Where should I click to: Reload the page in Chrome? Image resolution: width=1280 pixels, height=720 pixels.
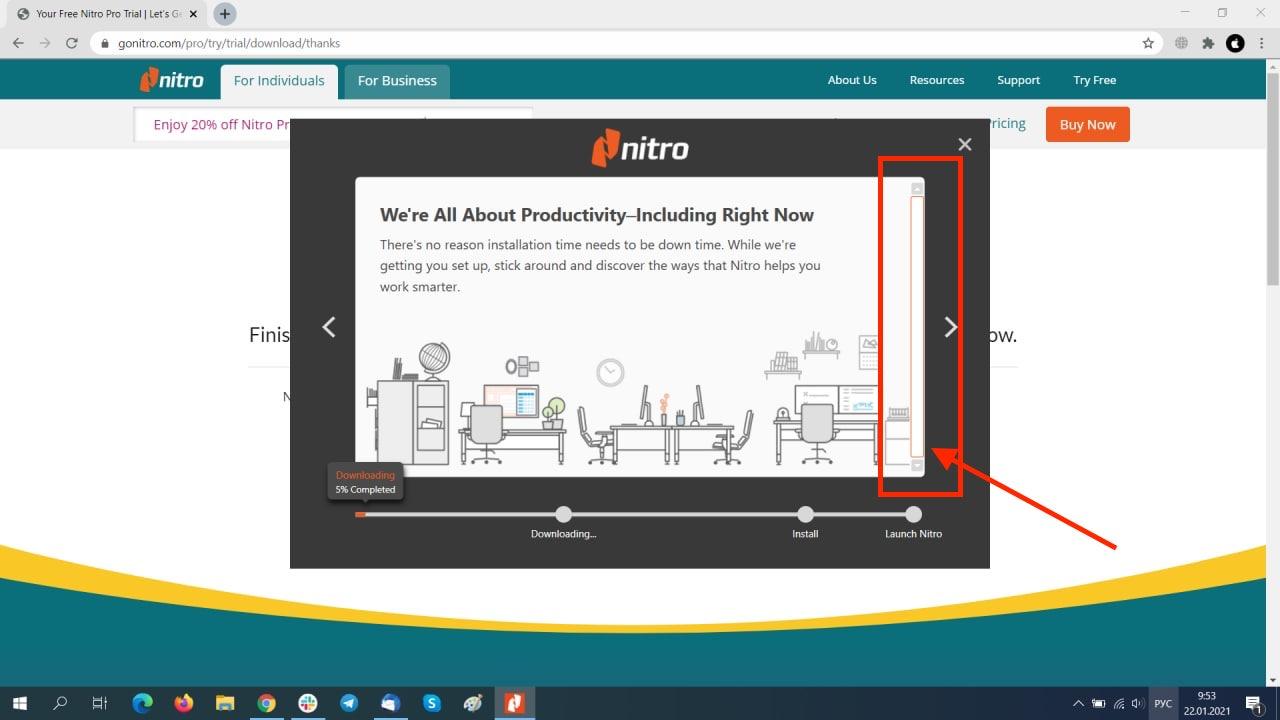click(x=71, y=43)
